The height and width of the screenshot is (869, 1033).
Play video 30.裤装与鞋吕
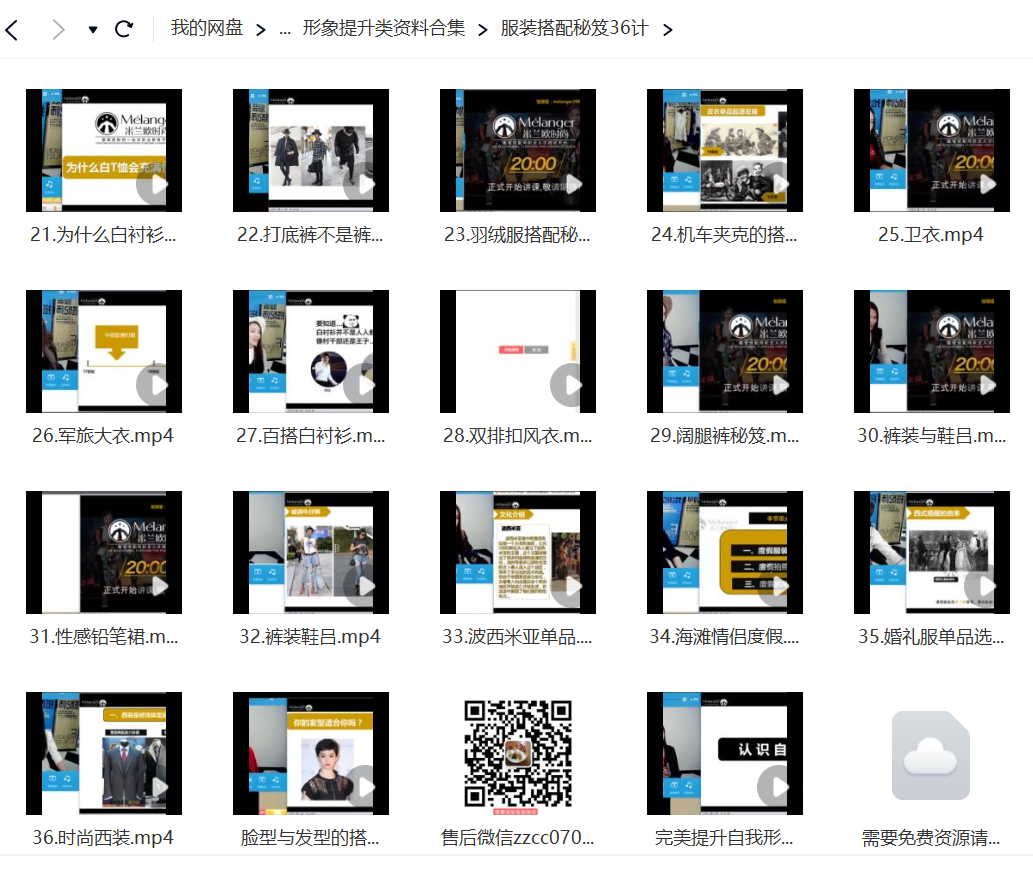932,351
